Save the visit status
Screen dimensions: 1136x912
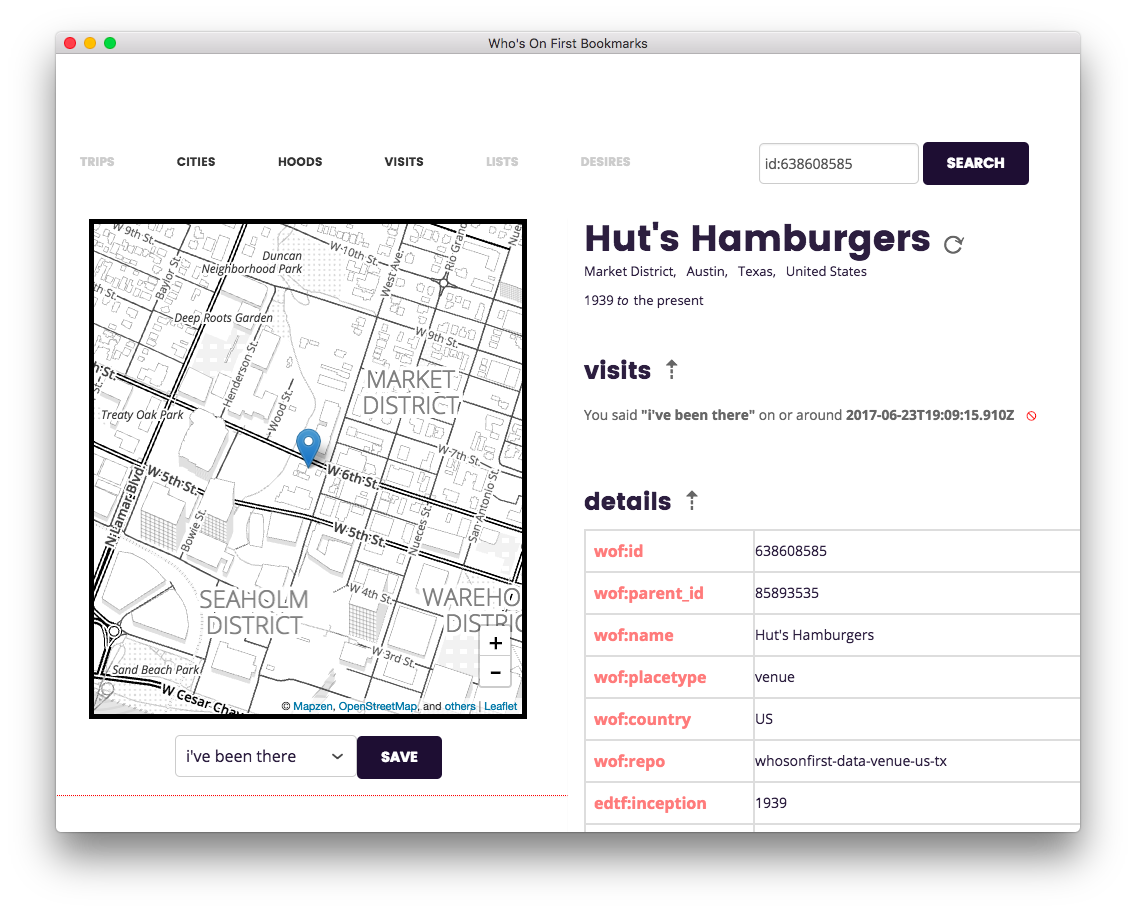pos(399,757)
